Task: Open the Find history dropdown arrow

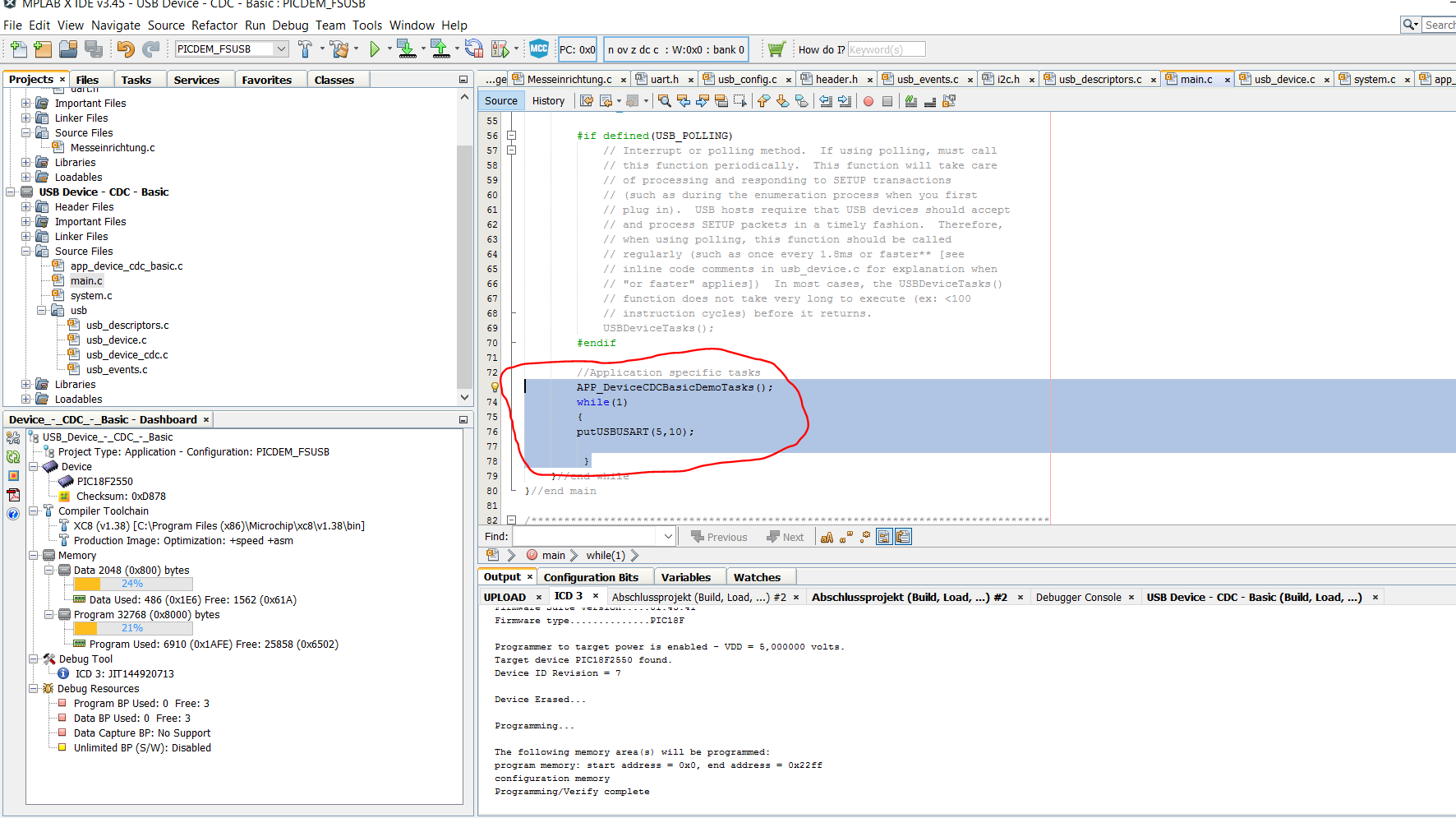Action: [668, 537]
